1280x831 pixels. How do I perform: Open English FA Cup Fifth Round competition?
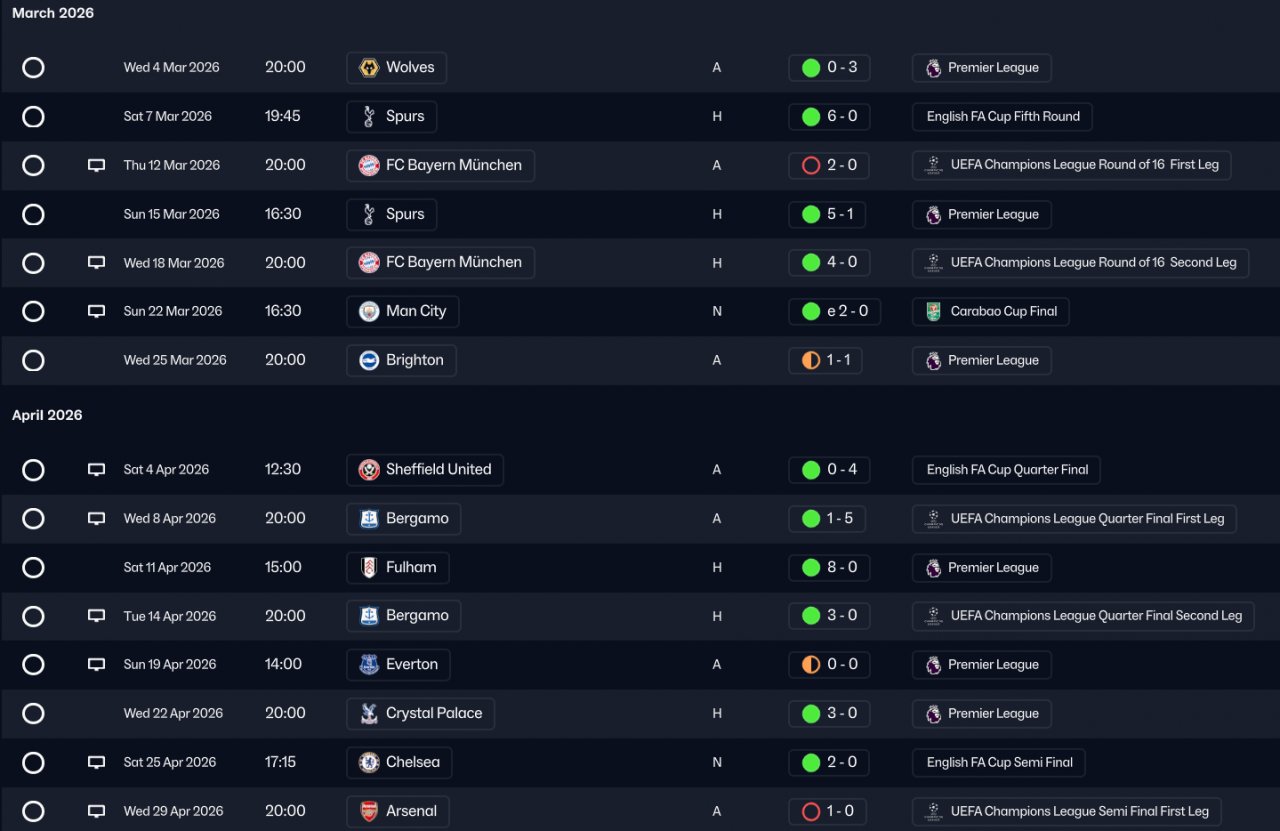pyautogui.click(x=1002, y=116)
